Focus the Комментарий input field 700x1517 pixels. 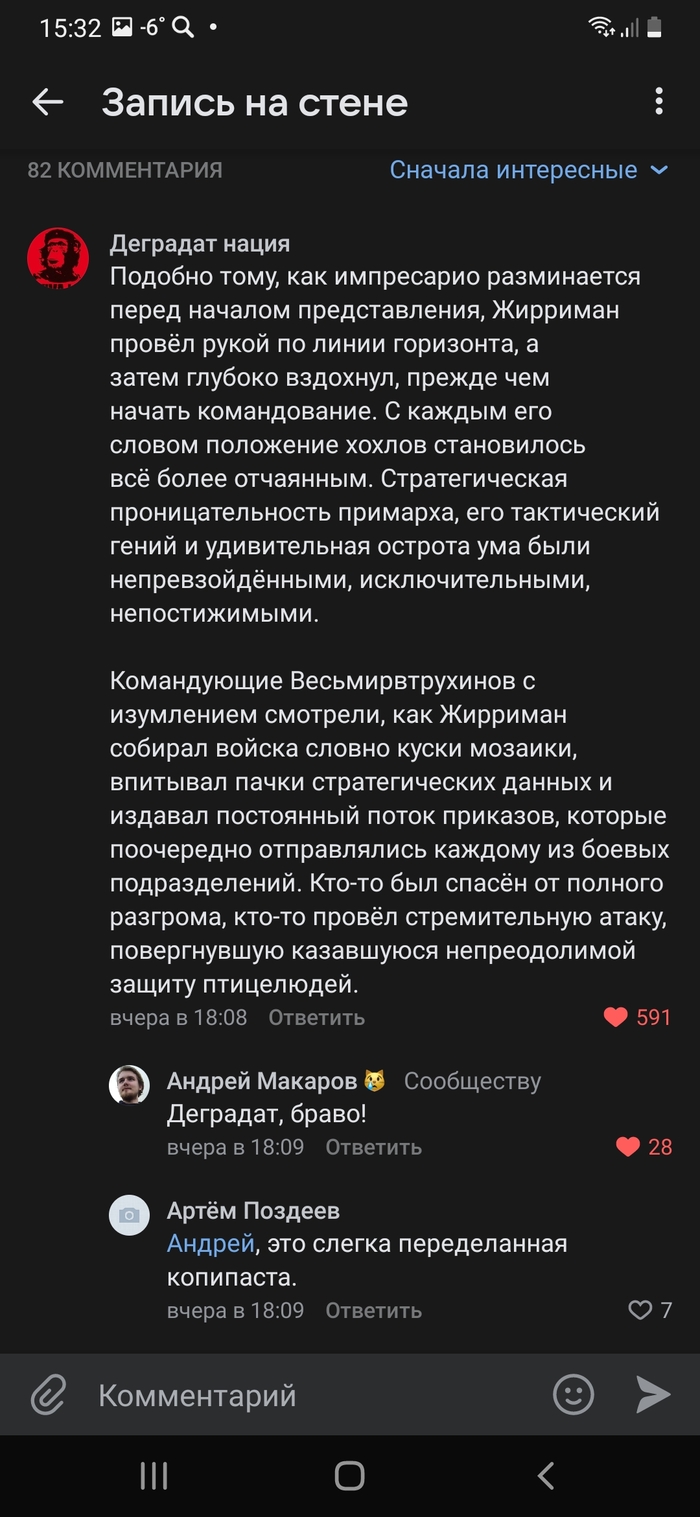[x=300, y=1394]
